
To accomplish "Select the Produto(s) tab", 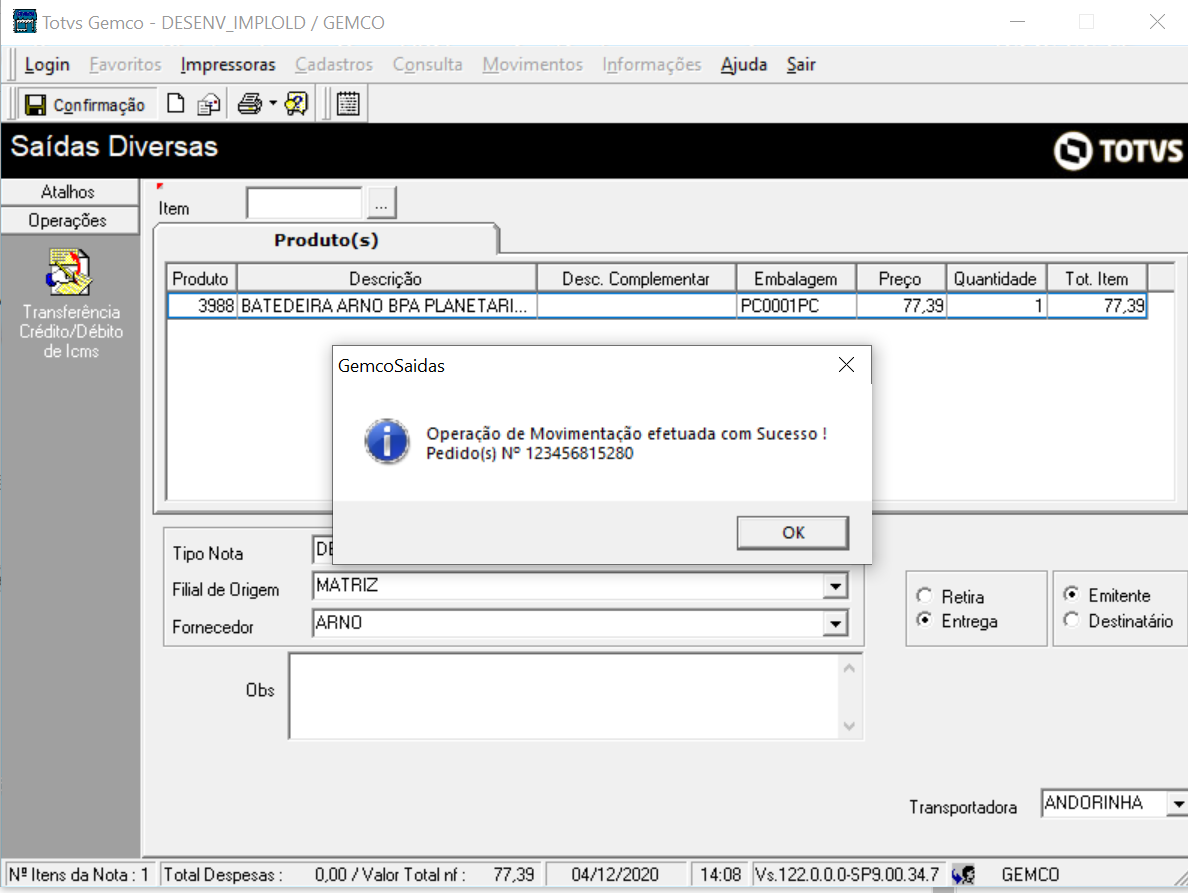I will point(326,240).
